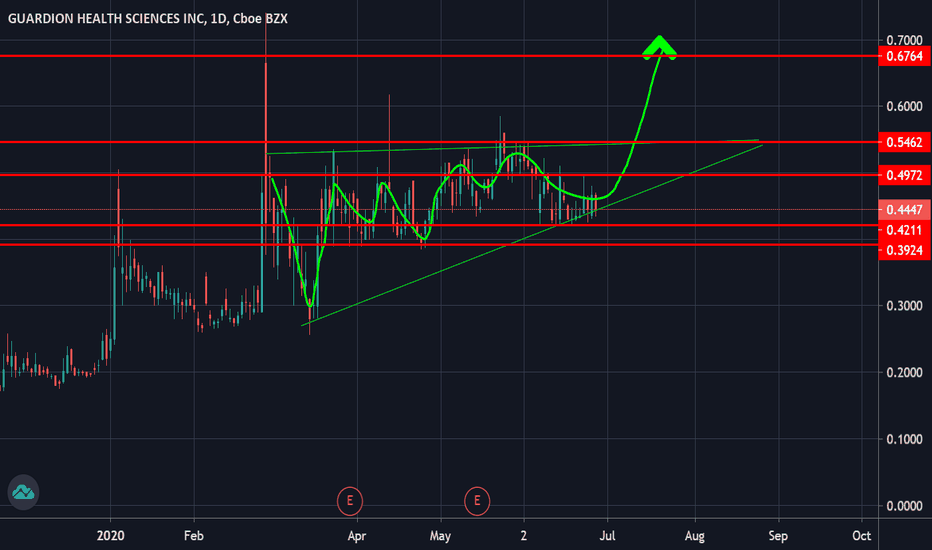This screenshot has width=932, height=550.
Task: Select the 0.4211 red price label
Action: pos(904,230)
